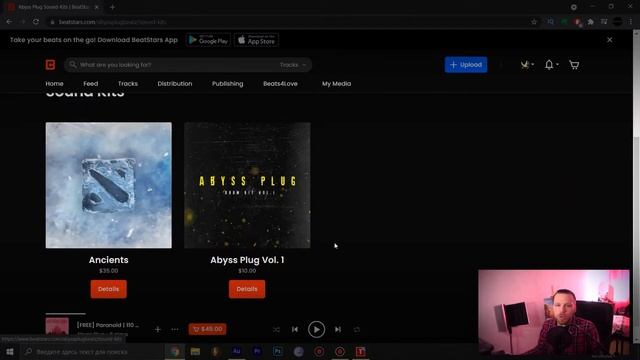Open the Ancients sound kit cover
Viewport: 640px width, 360px height.
(x=109, y=185)
